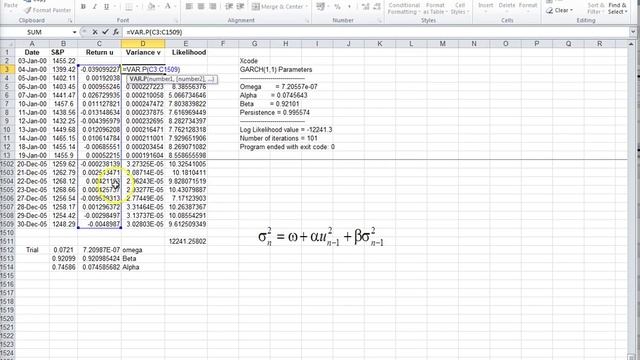The width and height of the screenshot is (640, 360).
Task: Click the GARCH sigma equation image
Action: [321, 236]
